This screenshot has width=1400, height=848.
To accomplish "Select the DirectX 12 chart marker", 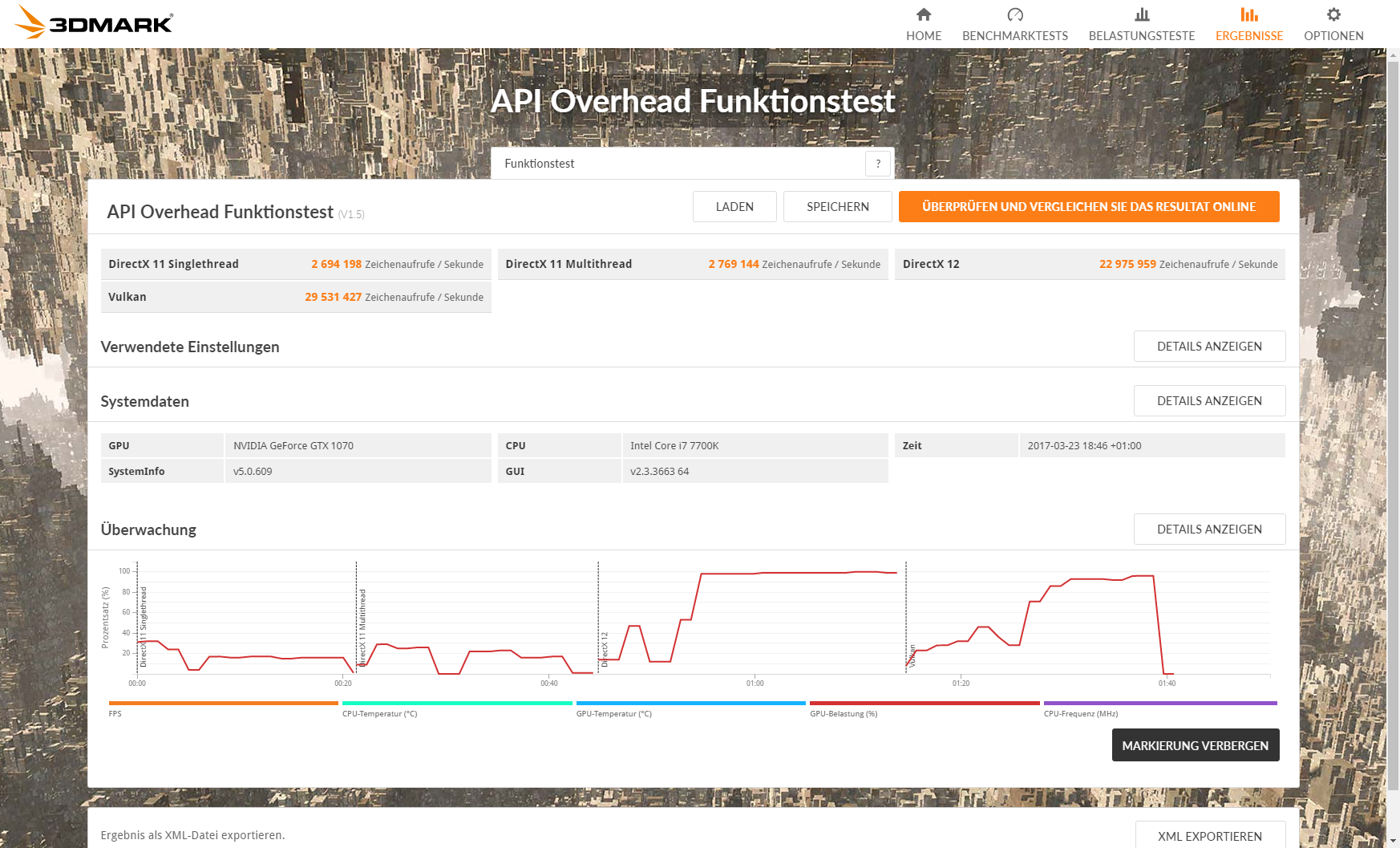I will [605, 650].
